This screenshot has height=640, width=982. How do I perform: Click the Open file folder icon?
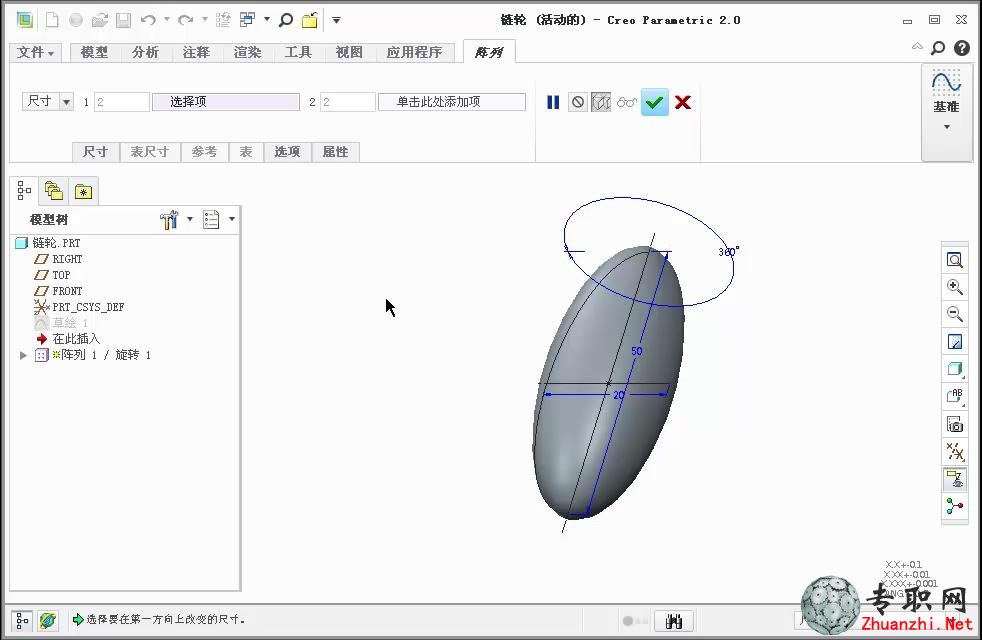tap(100, 20)
